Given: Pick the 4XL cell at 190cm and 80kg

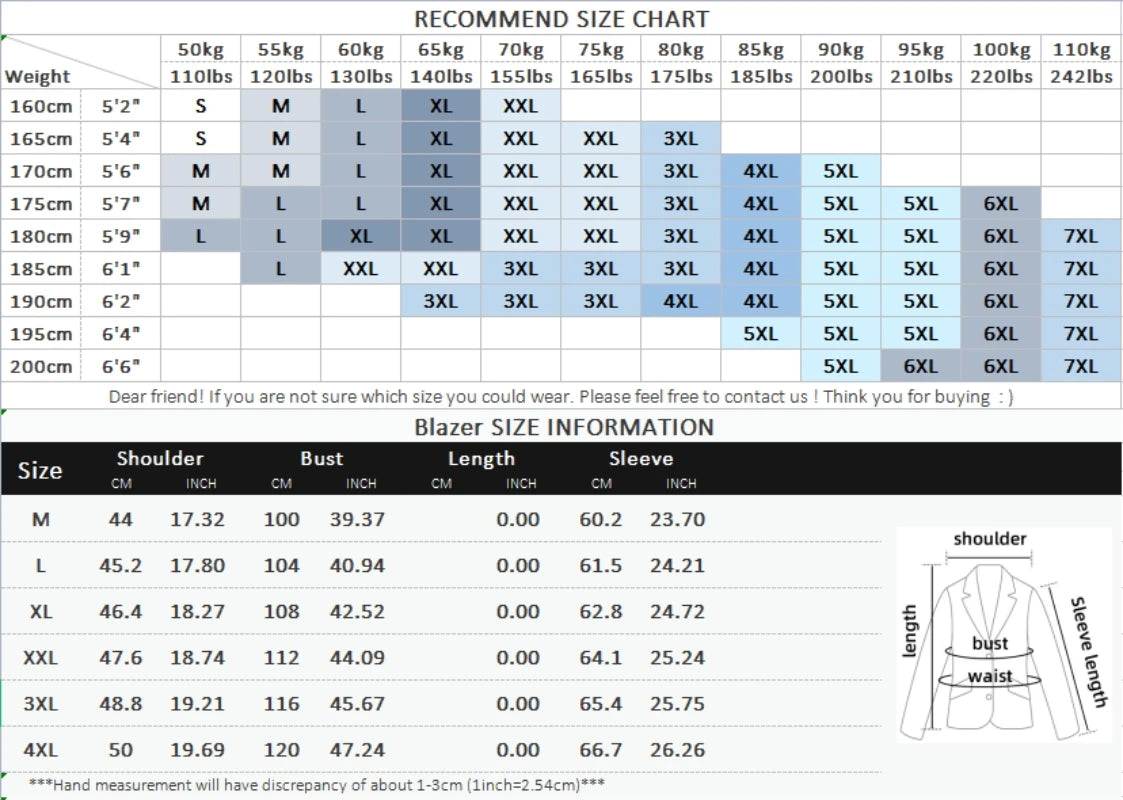Looking at the screenshot, I should [681, 301].
